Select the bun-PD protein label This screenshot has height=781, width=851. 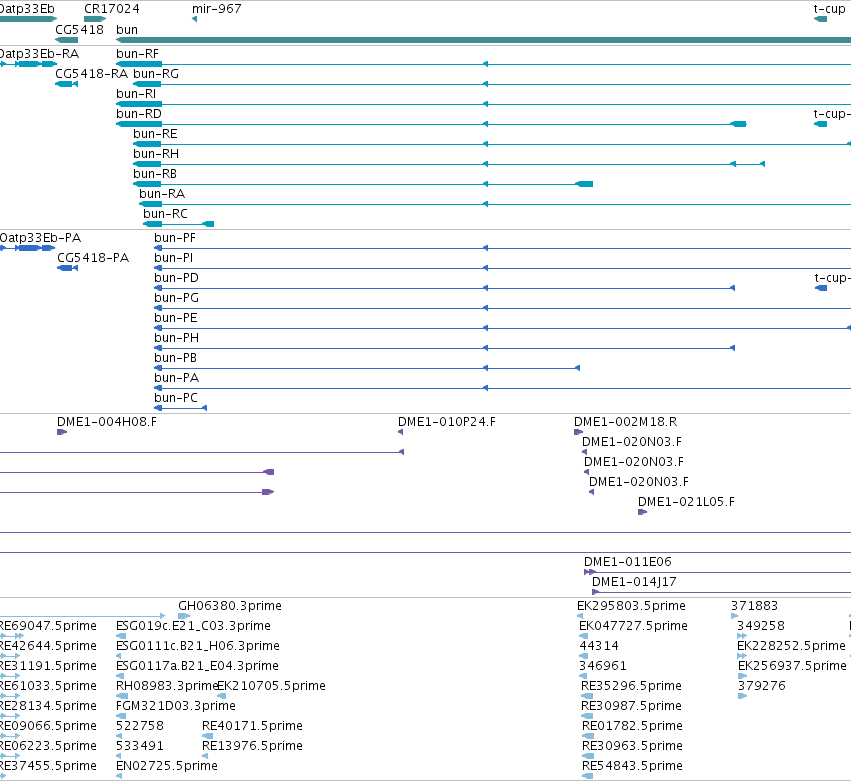point(176,278)
